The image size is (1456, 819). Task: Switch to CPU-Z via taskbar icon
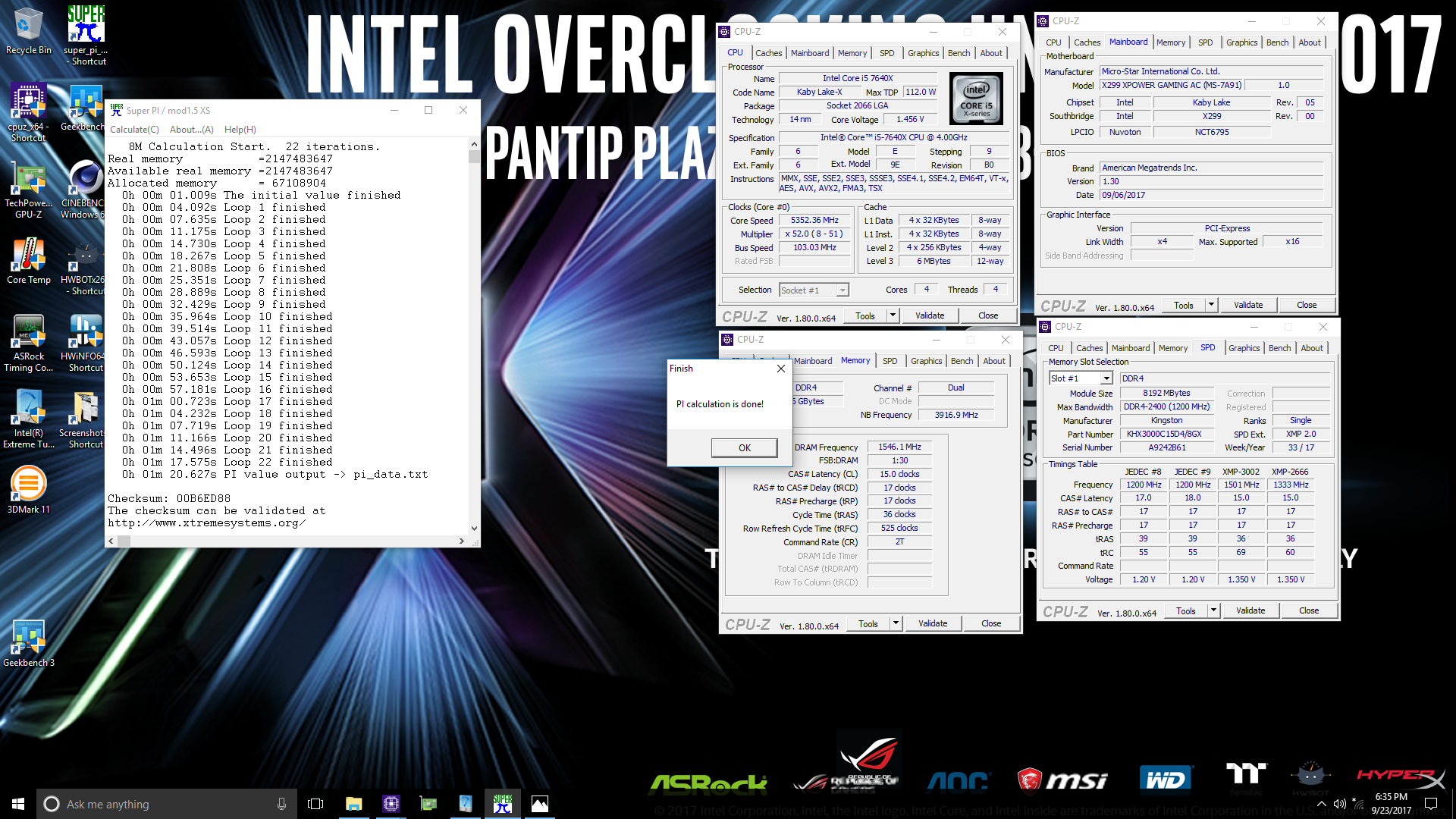391,804
